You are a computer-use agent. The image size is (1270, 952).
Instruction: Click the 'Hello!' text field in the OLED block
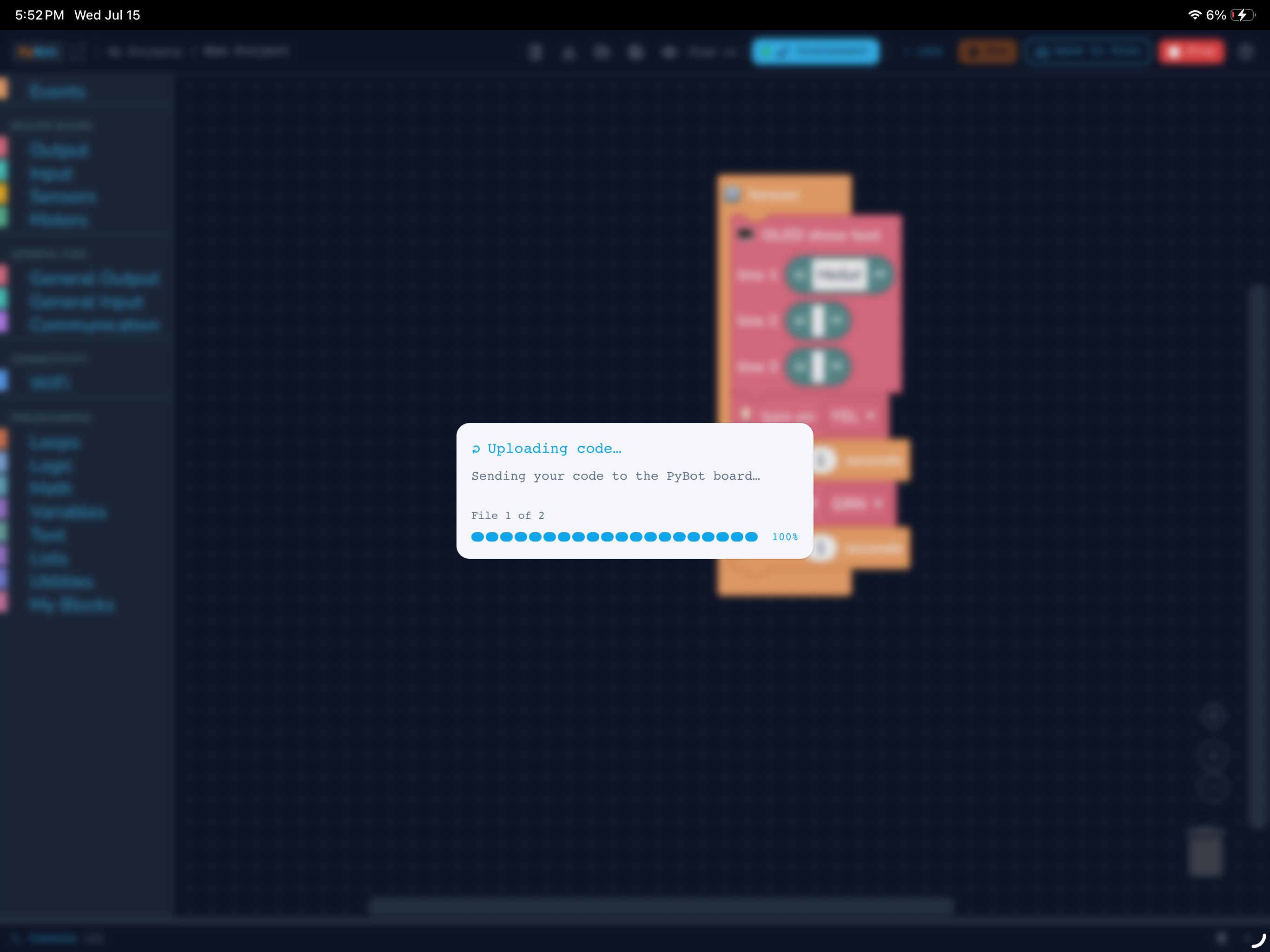[839, 275]
